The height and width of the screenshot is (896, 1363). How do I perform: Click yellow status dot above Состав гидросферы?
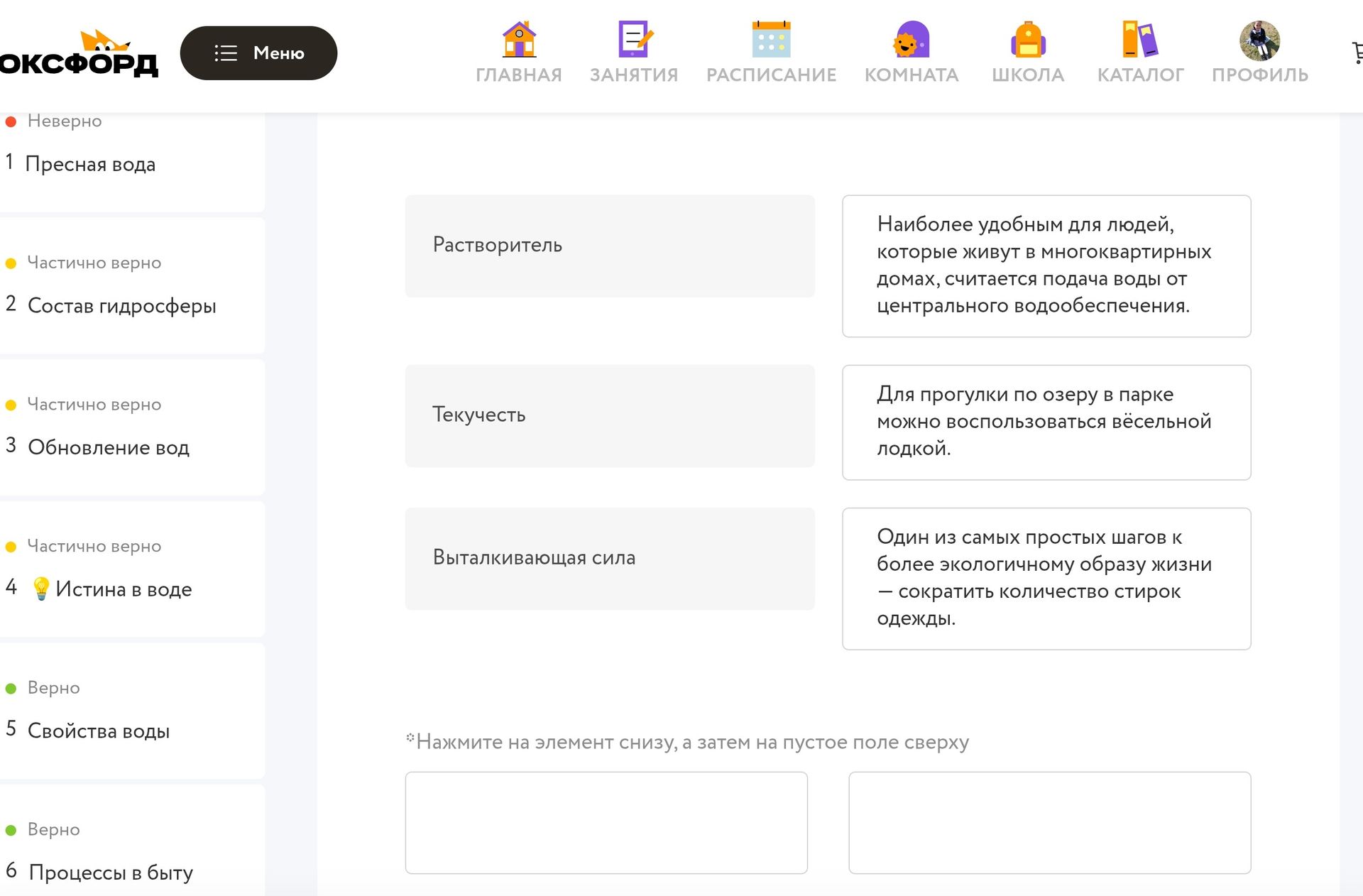pyautogui.click(x=11, y=263)
